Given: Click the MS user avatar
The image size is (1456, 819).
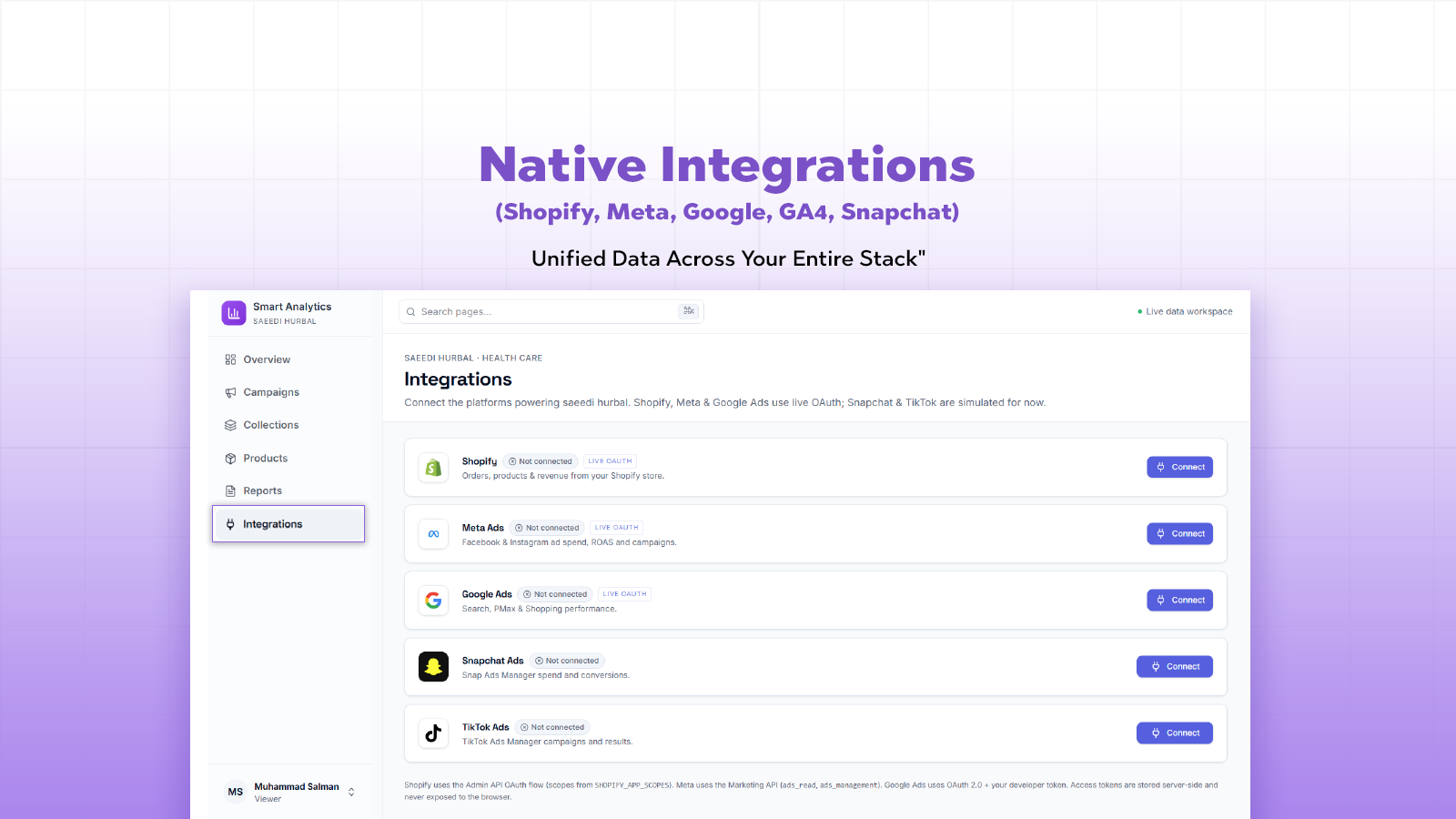Looking at the screenshot, I should [x=236, y=792].
